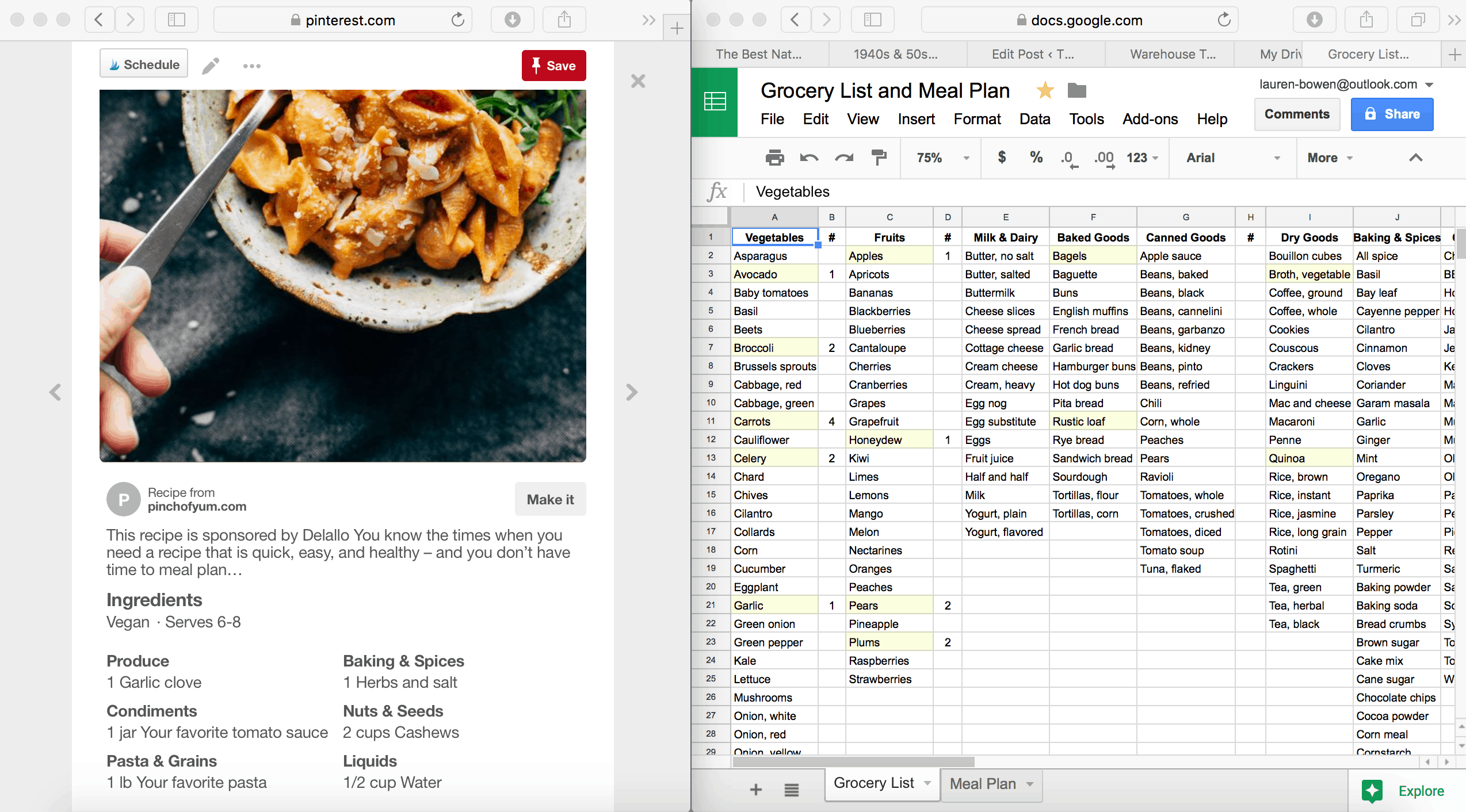This screenshot has width=1466, height=812.
Task: Close the pin with the X icon
Action: pos(638,81)
